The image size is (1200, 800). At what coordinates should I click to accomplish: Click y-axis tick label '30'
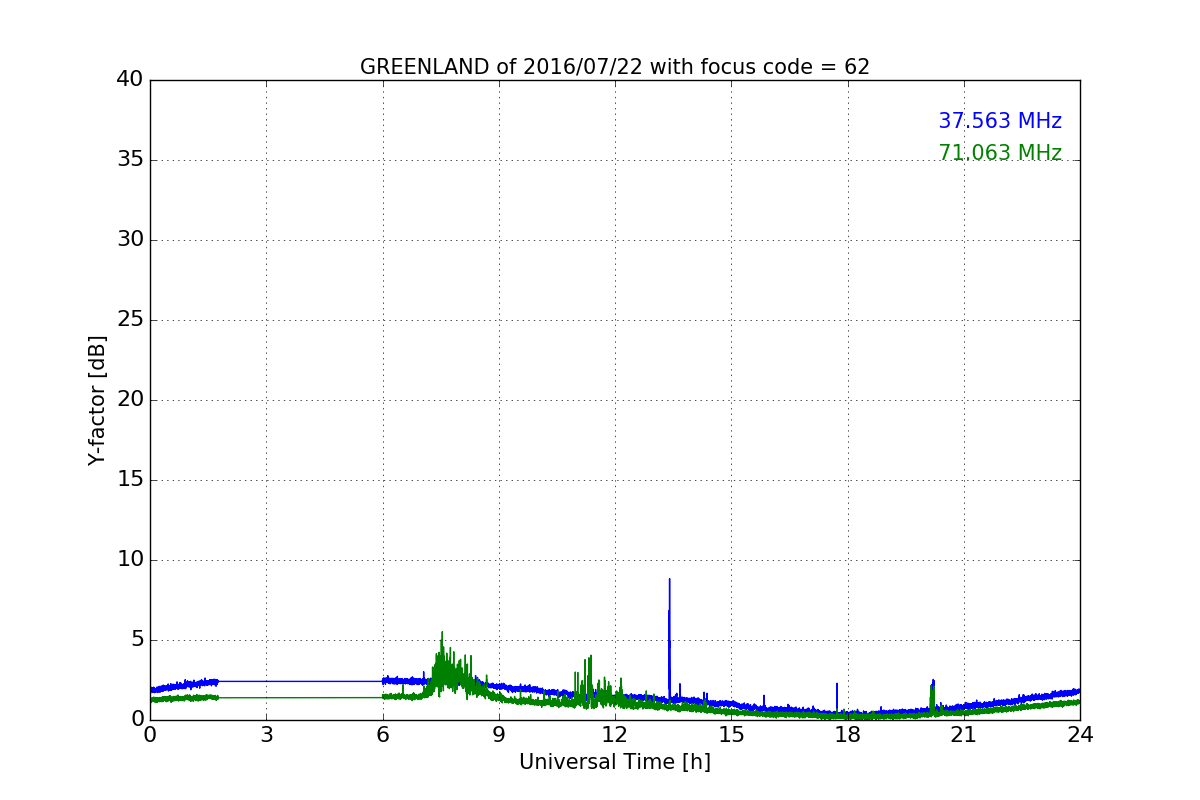tap(130, 240)
